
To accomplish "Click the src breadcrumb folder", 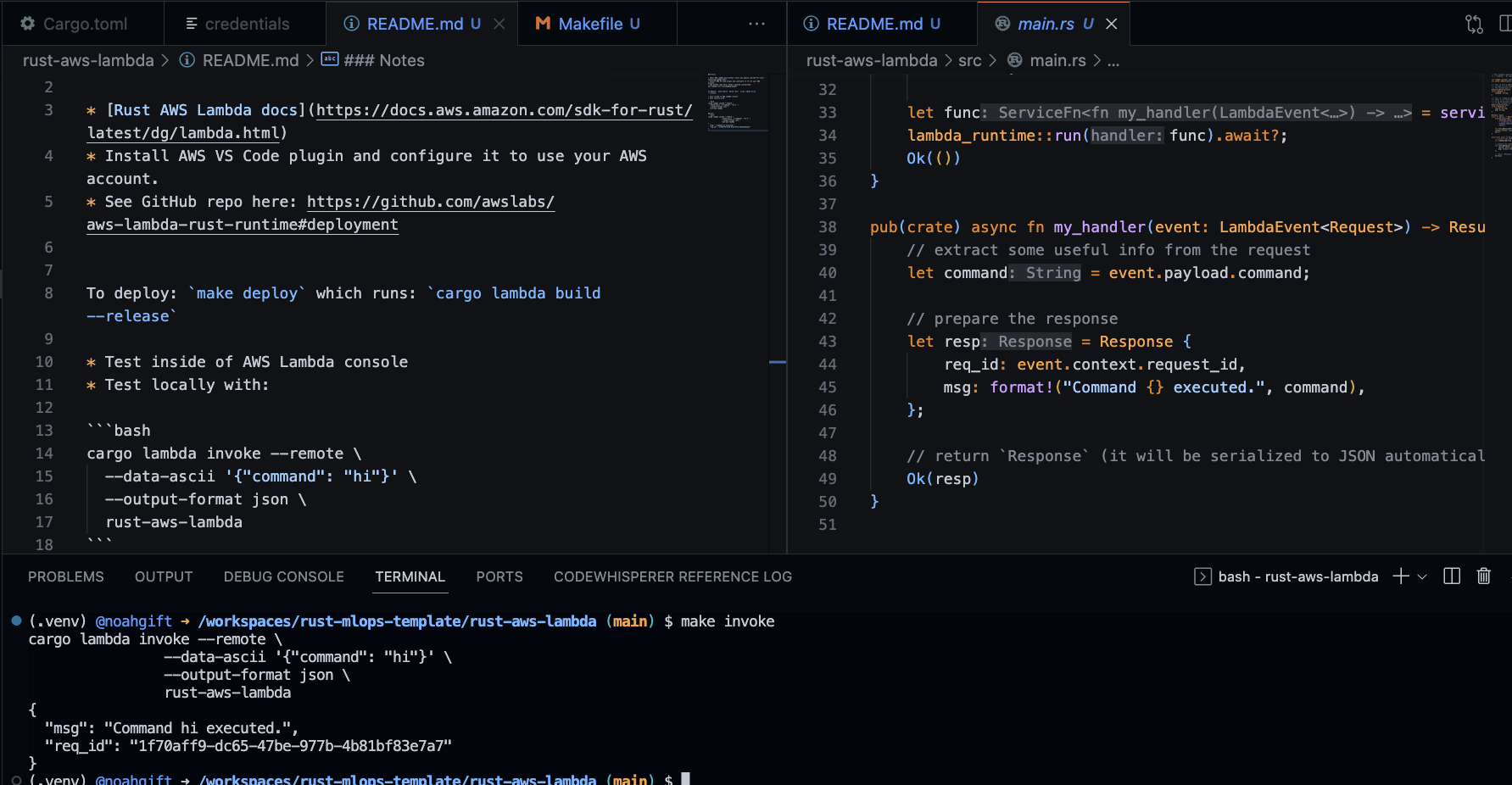I will point(970,60).
